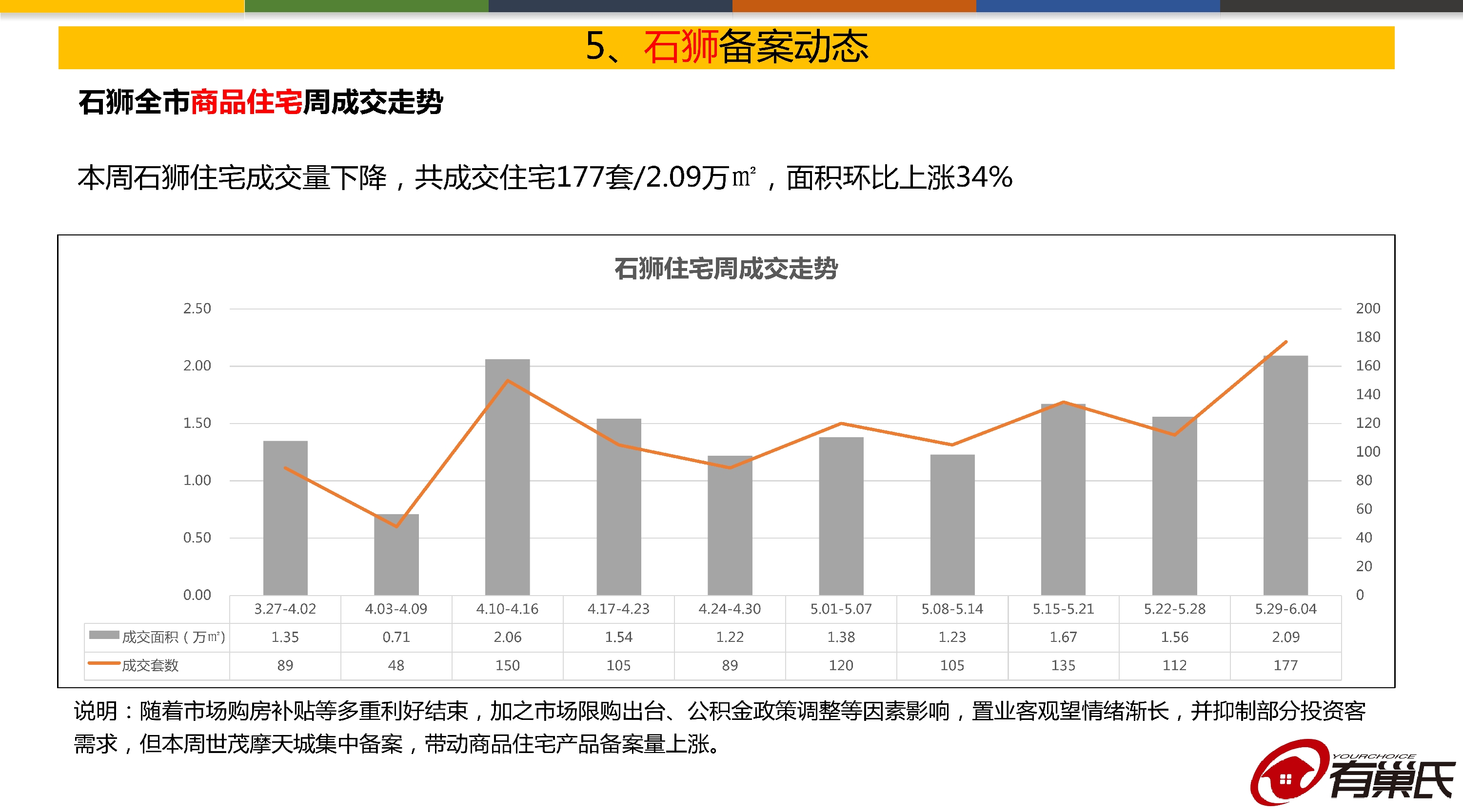Click right axis label 100
The height and width of the screenshot is (812, 1463).
(1368, 452)
